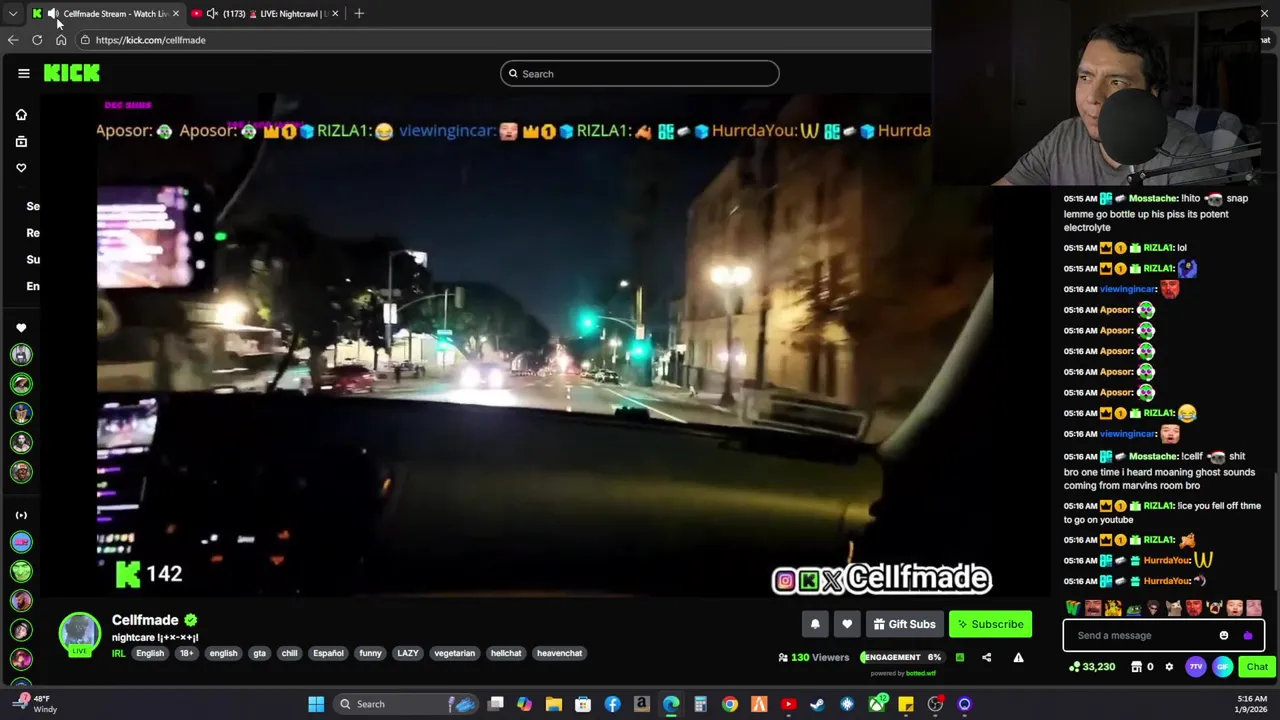Open chat settings gear
The height and width of the screenshot is (720, 1280).
pyautogui.click(x=1169, y=667)
